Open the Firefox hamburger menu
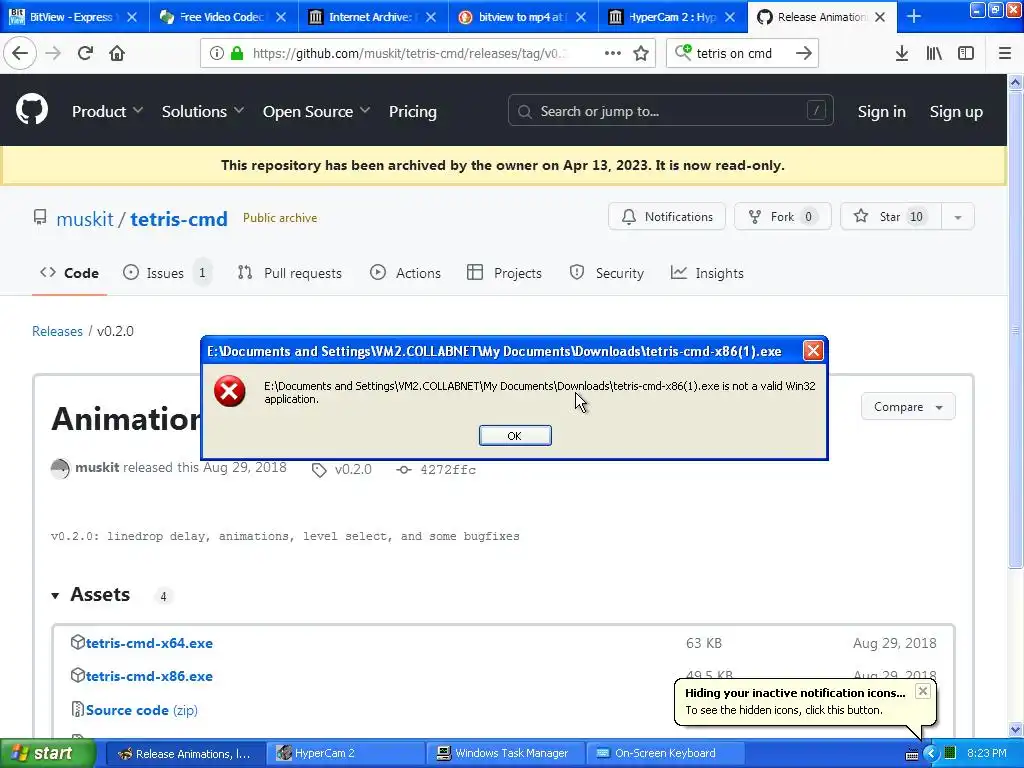The image size is (1024, 768). coord(1005,54)
